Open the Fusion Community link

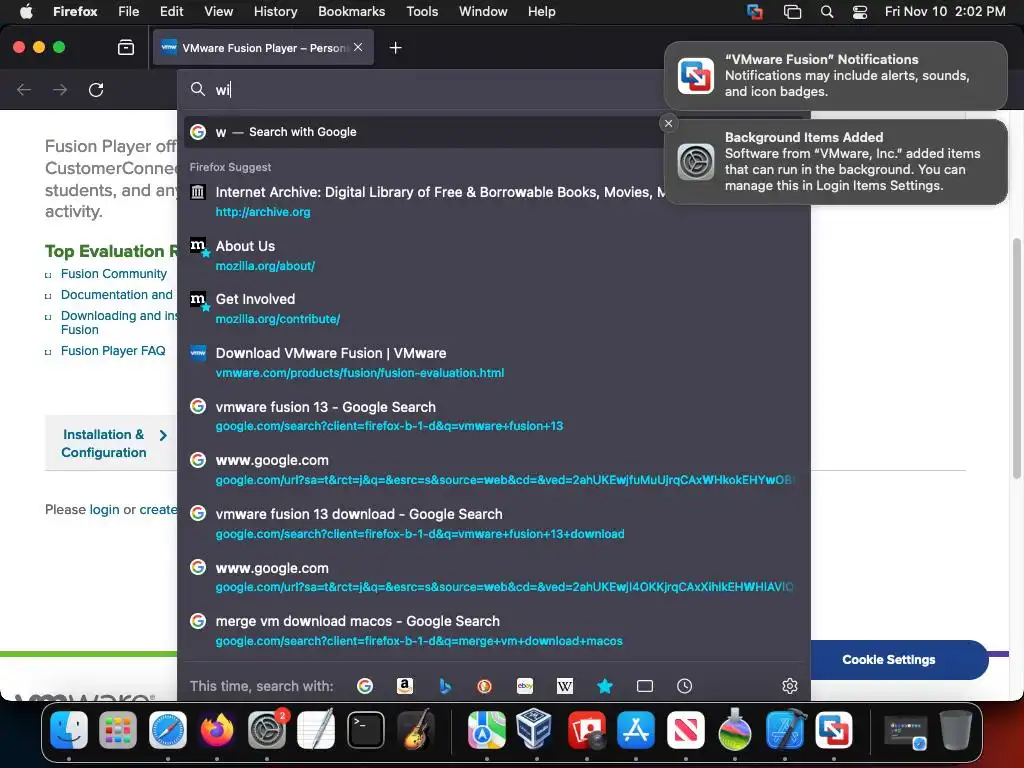point(114,274)
